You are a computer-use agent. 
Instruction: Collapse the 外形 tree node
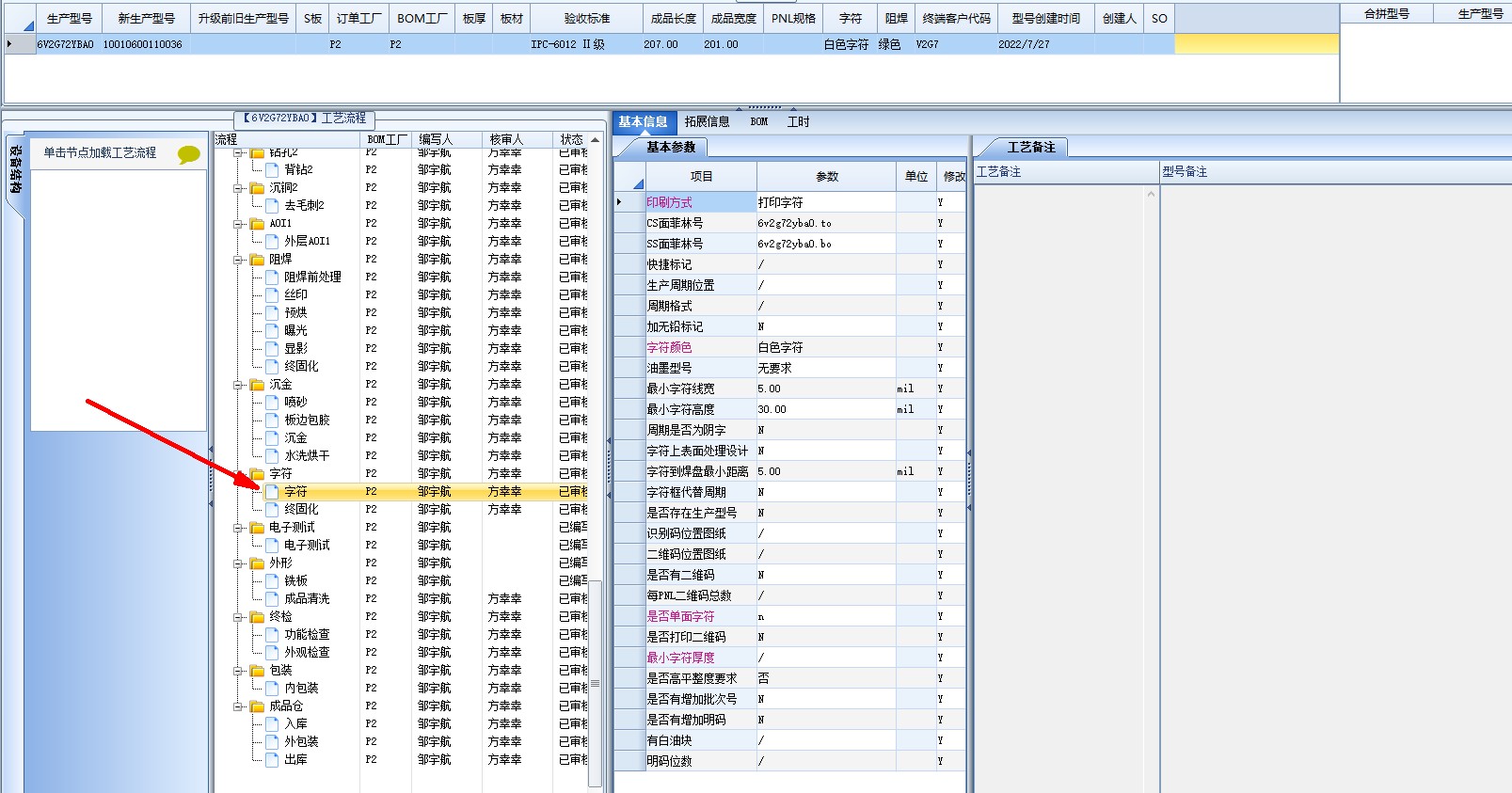click(239, 563)
